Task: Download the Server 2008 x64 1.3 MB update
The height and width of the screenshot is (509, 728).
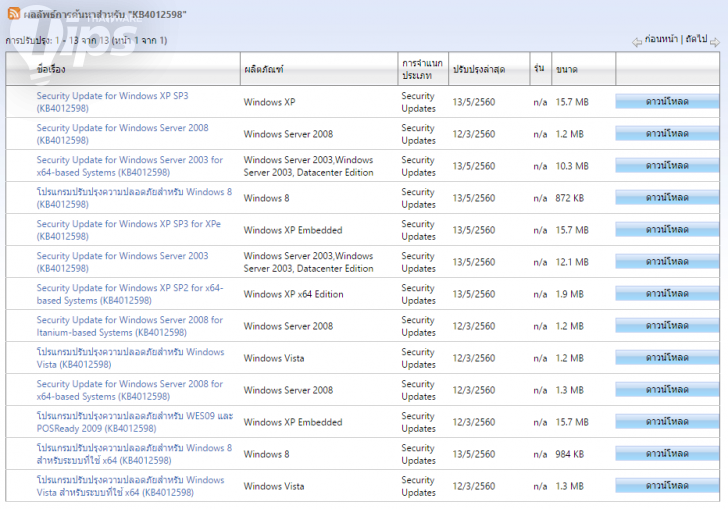Action: [x=667, y=390]
